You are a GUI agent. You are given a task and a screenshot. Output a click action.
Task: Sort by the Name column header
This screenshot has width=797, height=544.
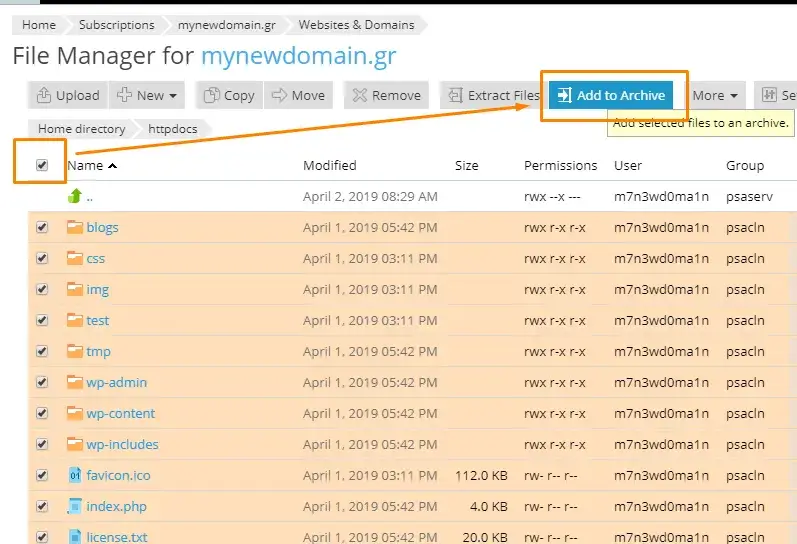click(x=85, y=165)
